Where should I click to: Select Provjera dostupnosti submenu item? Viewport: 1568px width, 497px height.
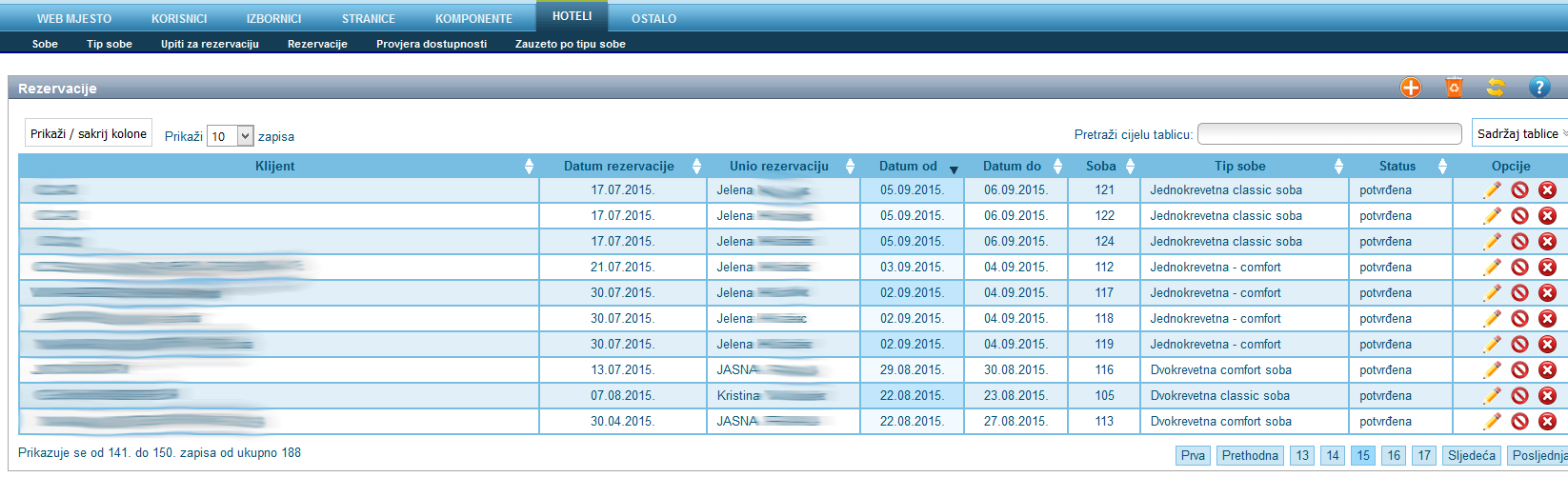[x=432, y=44]
